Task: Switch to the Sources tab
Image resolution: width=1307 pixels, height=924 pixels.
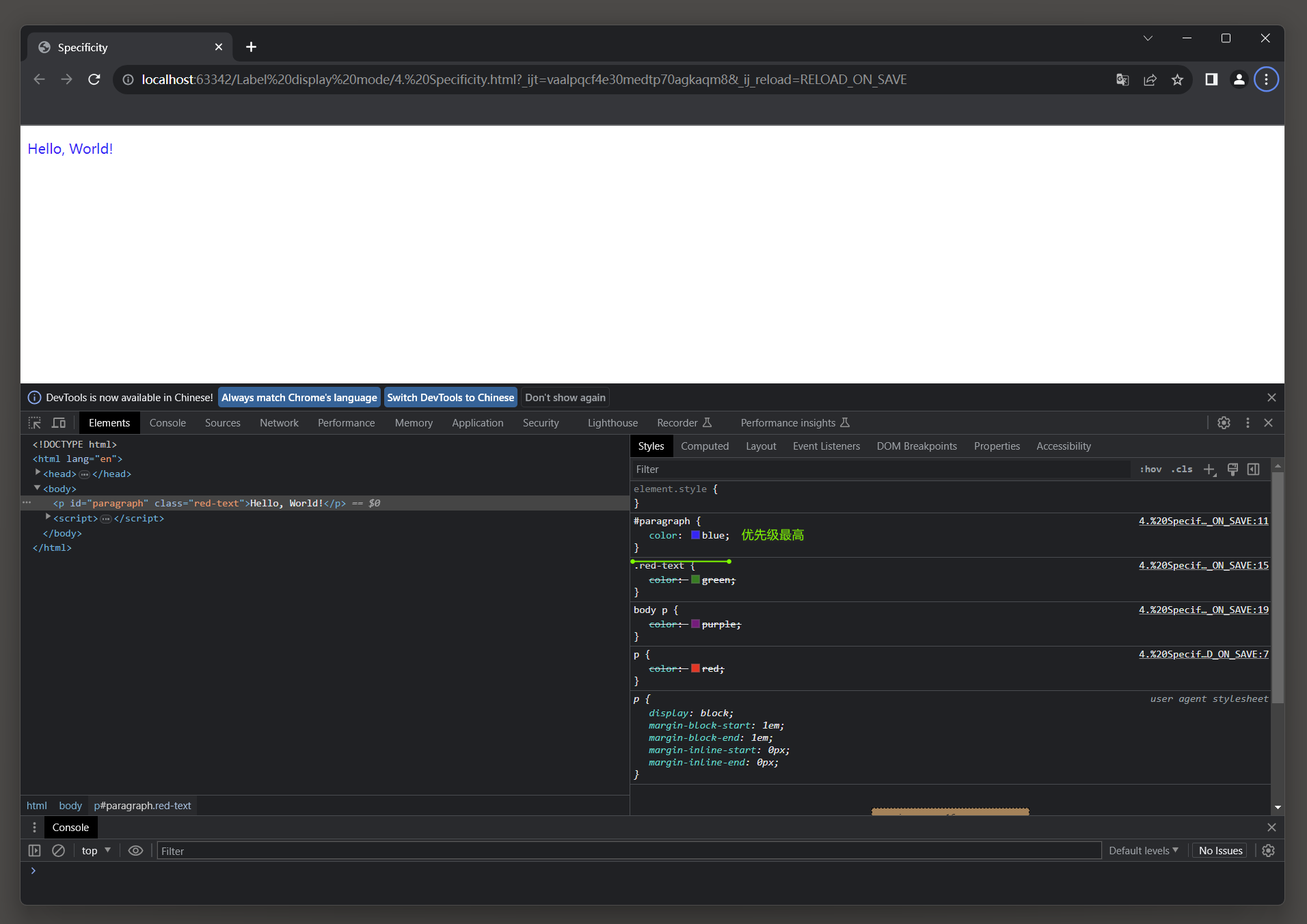Action: (223, 423)
